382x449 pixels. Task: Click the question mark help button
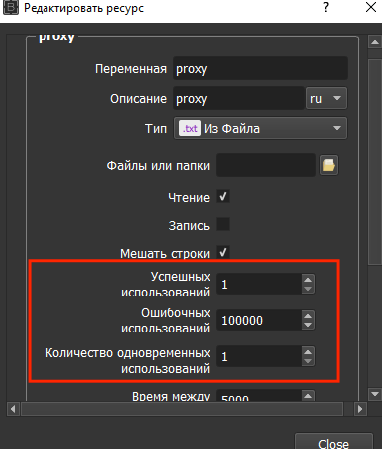point(326,7)
